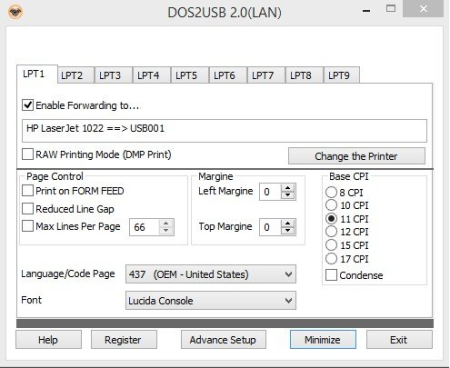The image size is (450, 368).
Task: Decrease Max Lines Per Page value
Action: click(x=166, y=231)
